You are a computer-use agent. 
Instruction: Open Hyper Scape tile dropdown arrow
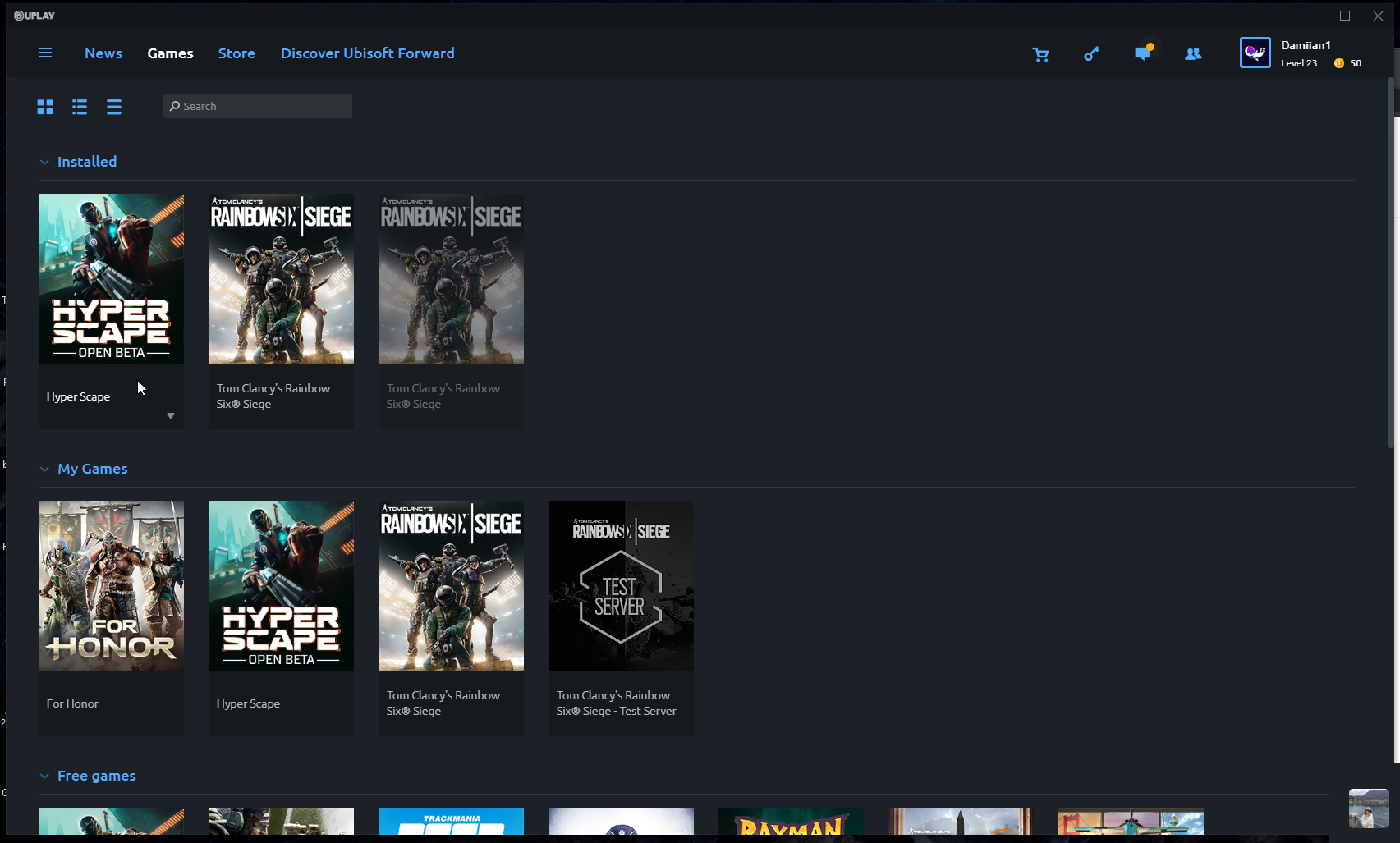pyautogui.click(x=171, y=416)
